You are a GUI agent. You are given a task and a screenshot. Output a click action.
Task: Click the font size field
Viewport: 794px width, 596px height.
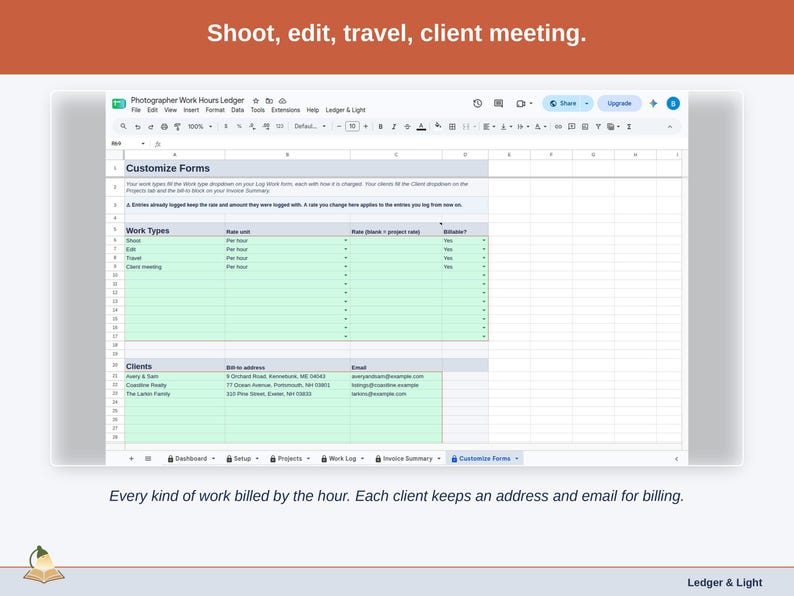tap(352, 127)
